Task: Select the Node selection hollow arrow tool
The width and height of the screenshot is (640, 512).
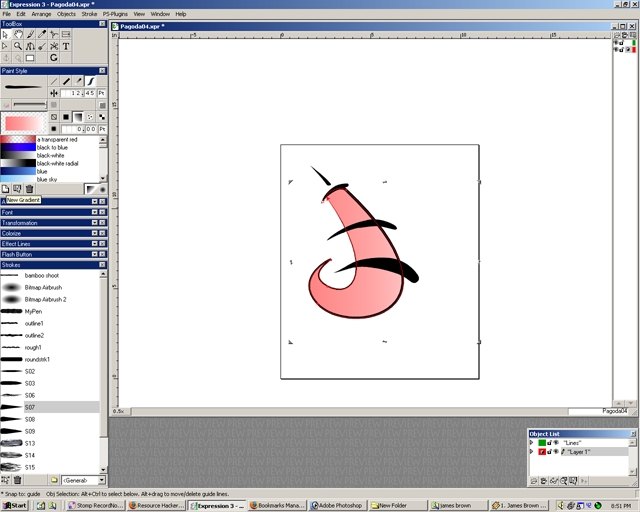Action: pos(5,46)
